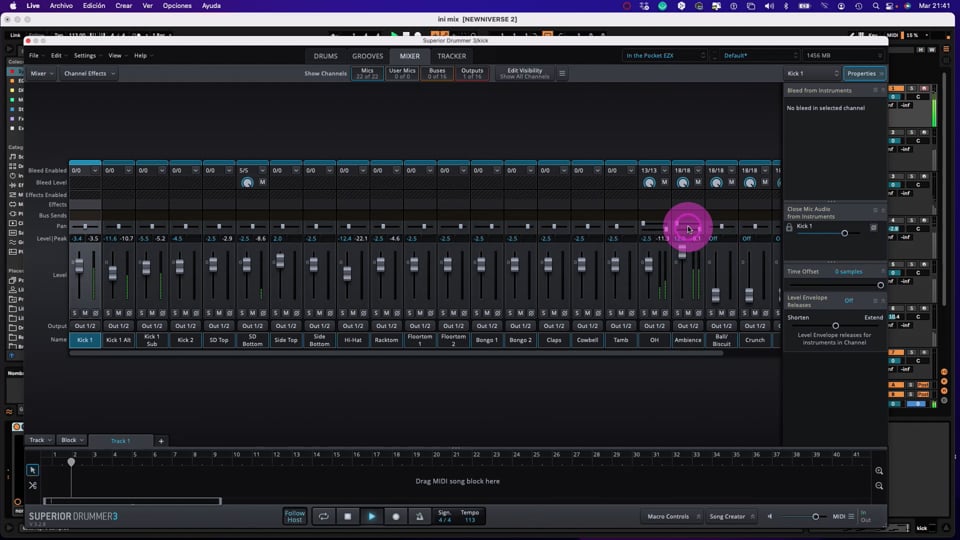Open the MIDI in/out menu icon

tap(851, 516)
